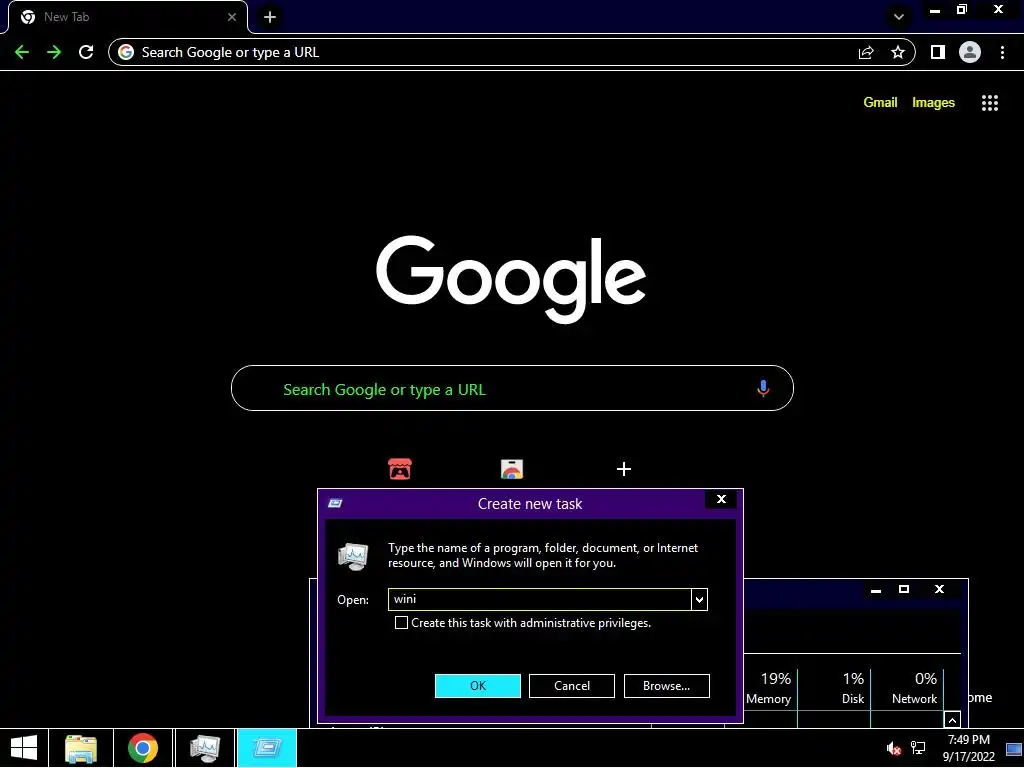Screen dimensions: 1024x768
Task: Minimize the Task Manager window
Action: [x=876, y=590]
